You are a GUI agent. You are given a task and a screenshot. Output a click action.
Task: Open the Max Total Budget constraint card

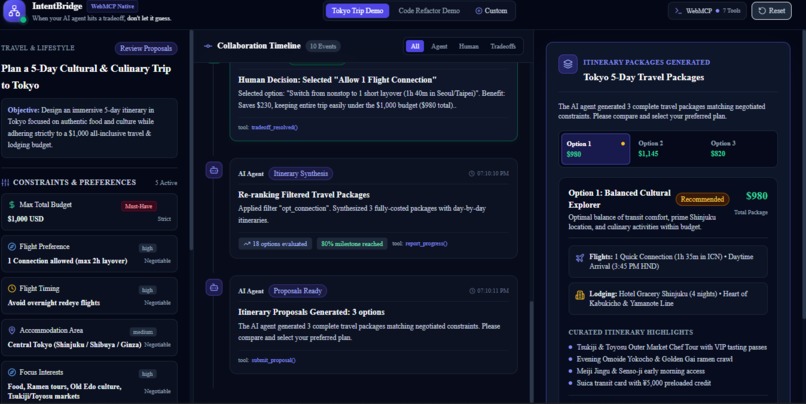tap(89, 212)
